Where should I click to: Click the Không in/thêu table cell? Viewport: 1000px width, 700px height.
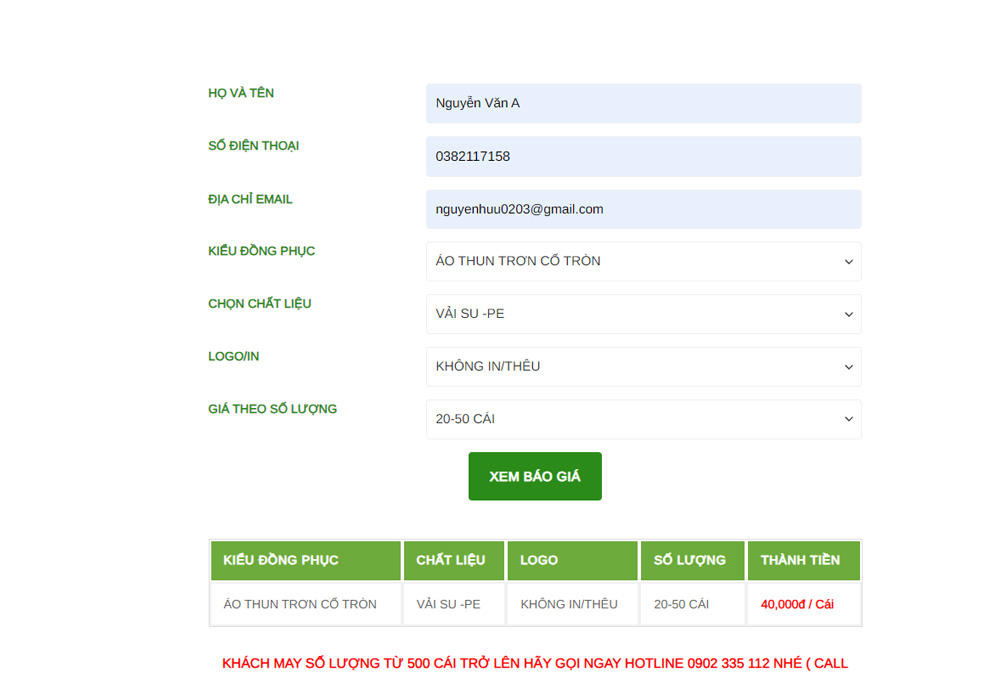click(569, 604)
